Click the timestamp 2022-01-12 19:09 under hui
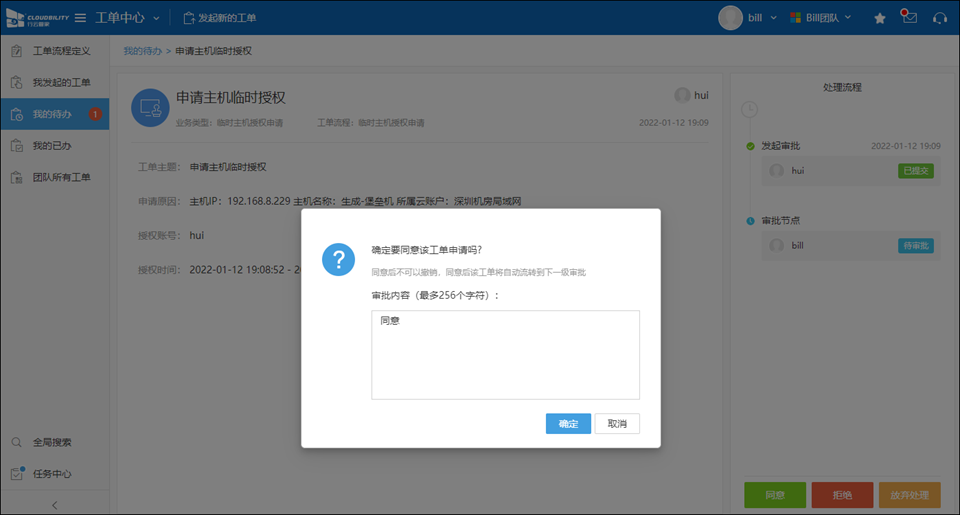 point(673,122)
